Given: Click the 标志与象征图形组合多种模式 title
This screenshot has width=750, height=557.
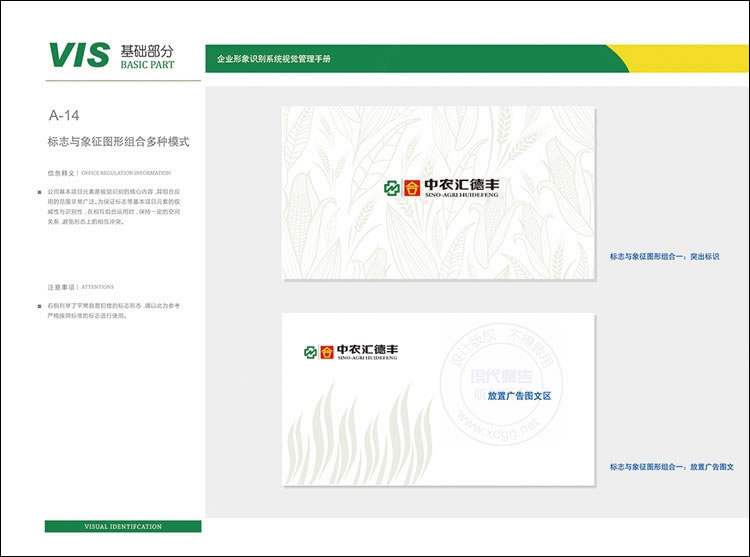Looking at the screenshot, I should pos(118,142).
